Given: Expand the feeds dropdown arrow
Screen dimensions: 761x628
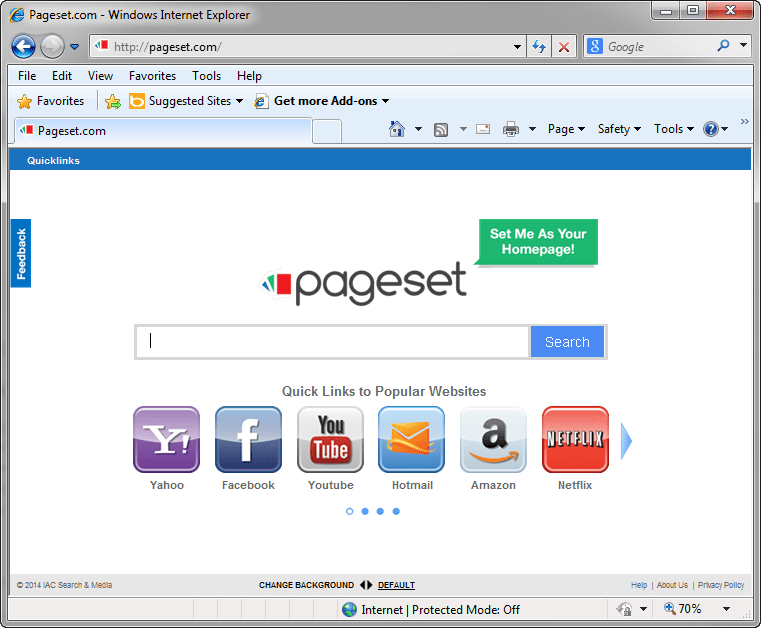Looking at the screenshot, I should [463, 129].
